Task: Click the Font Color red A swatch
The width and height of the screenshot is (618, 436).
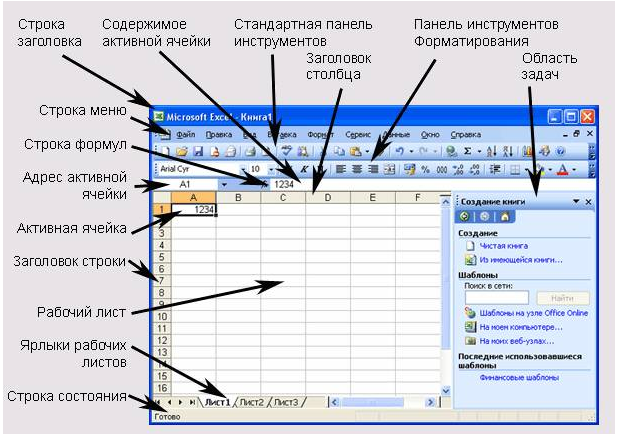Action: [563, 170]
